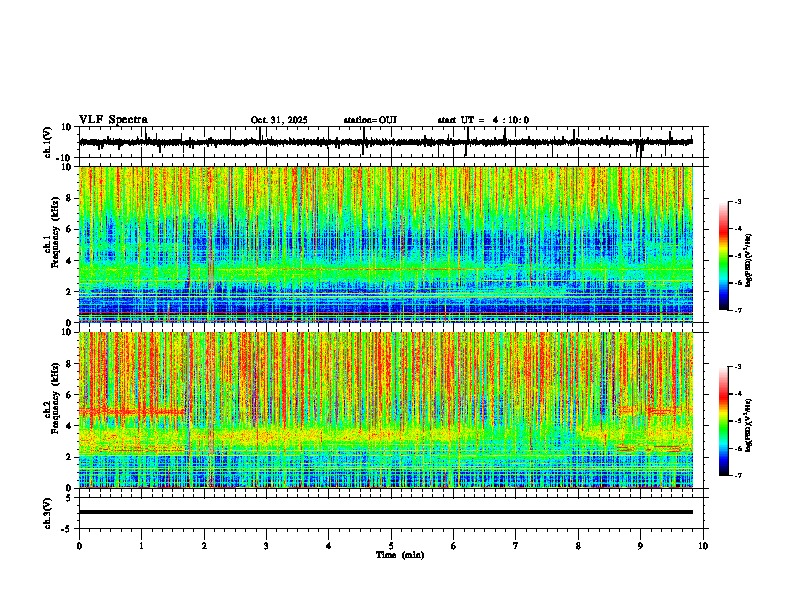The width and height of the screenshot is (792, 612).
Task: Click the ch.1 spectrogram panel
Action: coord(386,244)
